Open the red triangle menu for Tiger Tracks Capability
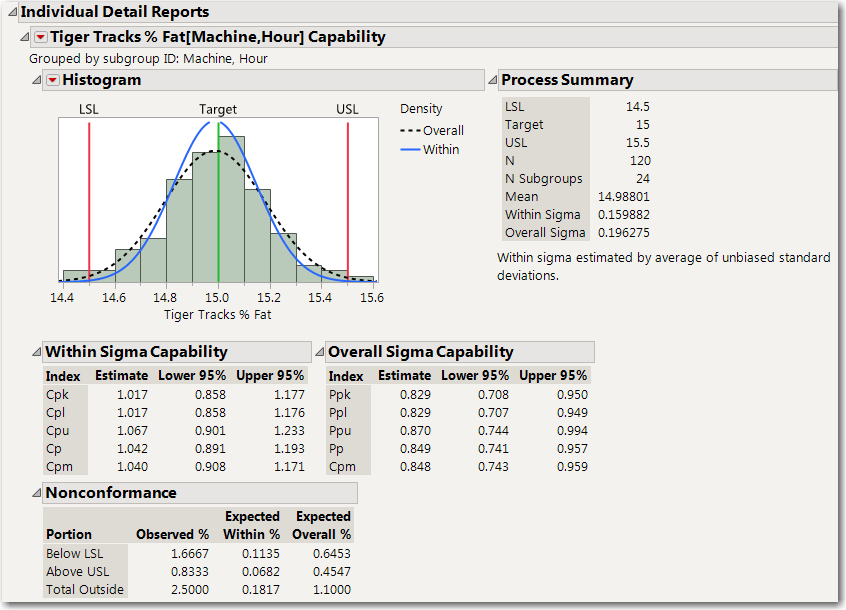The width and height of the screenshot is (846, 610). (40, 37)
